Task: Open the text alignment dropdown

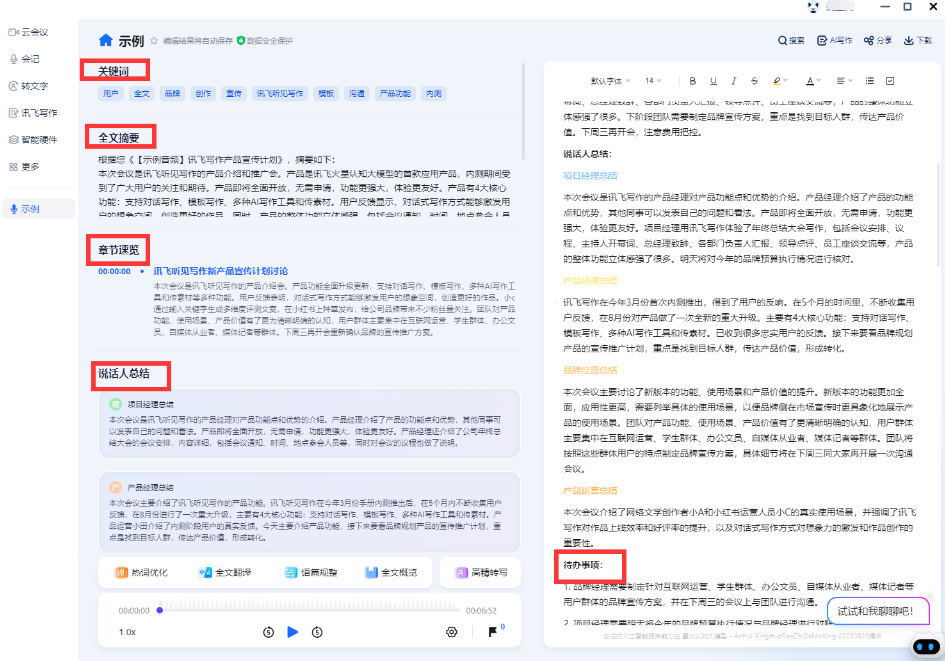Action: click(x=844, y=81)
